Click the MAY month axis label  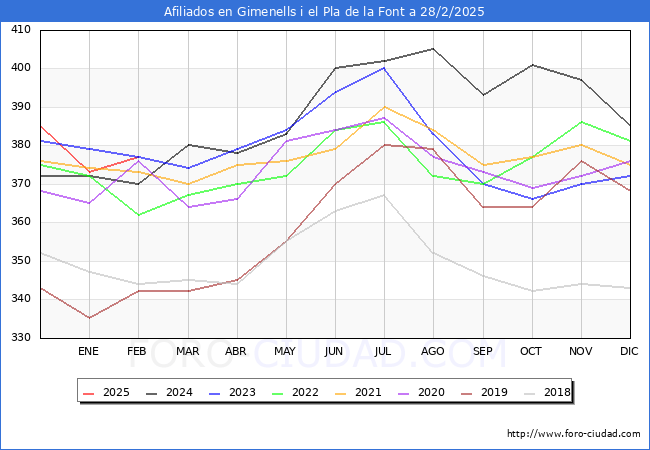285,351
